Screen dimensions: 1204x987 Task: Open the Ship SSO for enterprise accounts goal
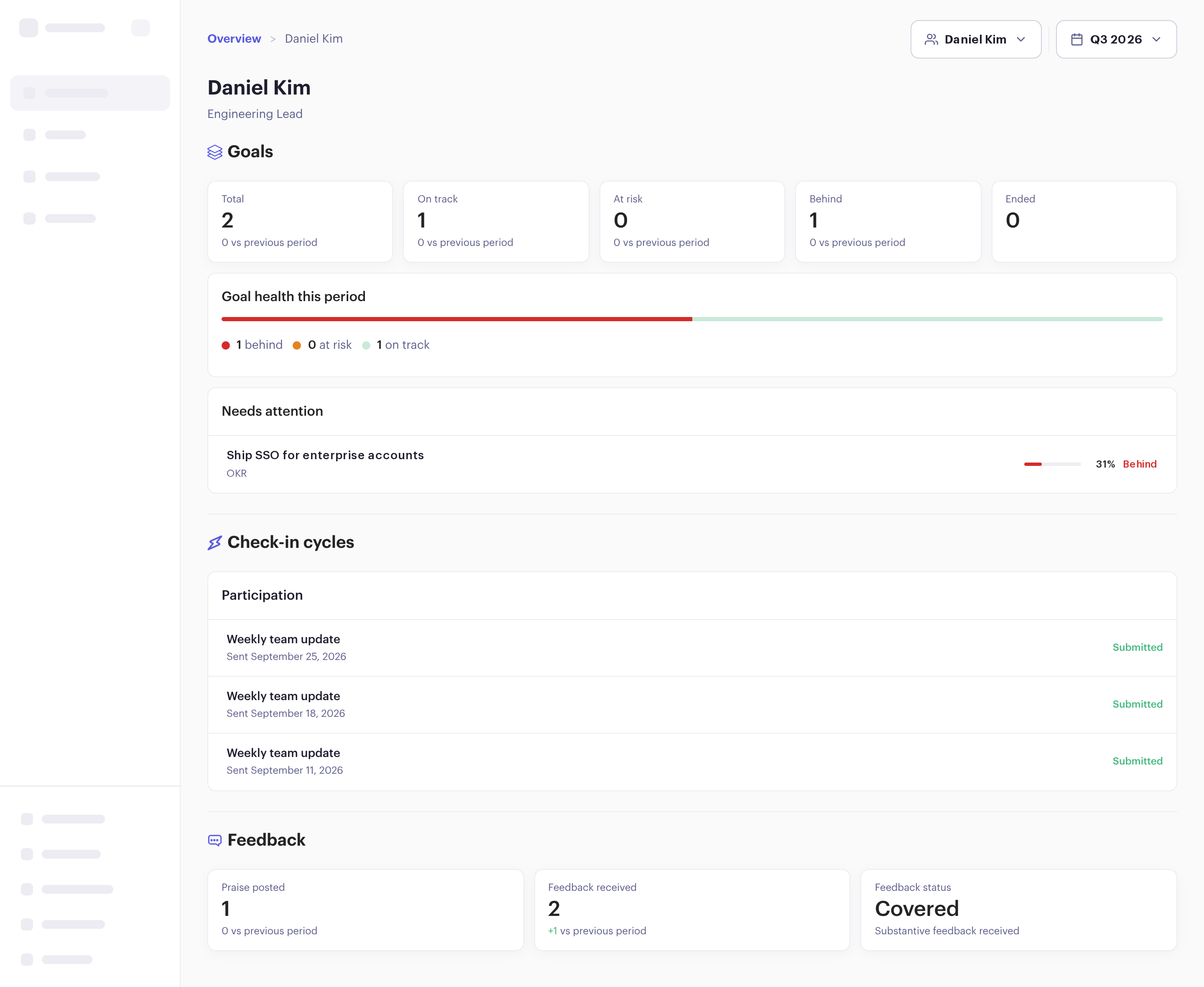click(x=691, y=464)
